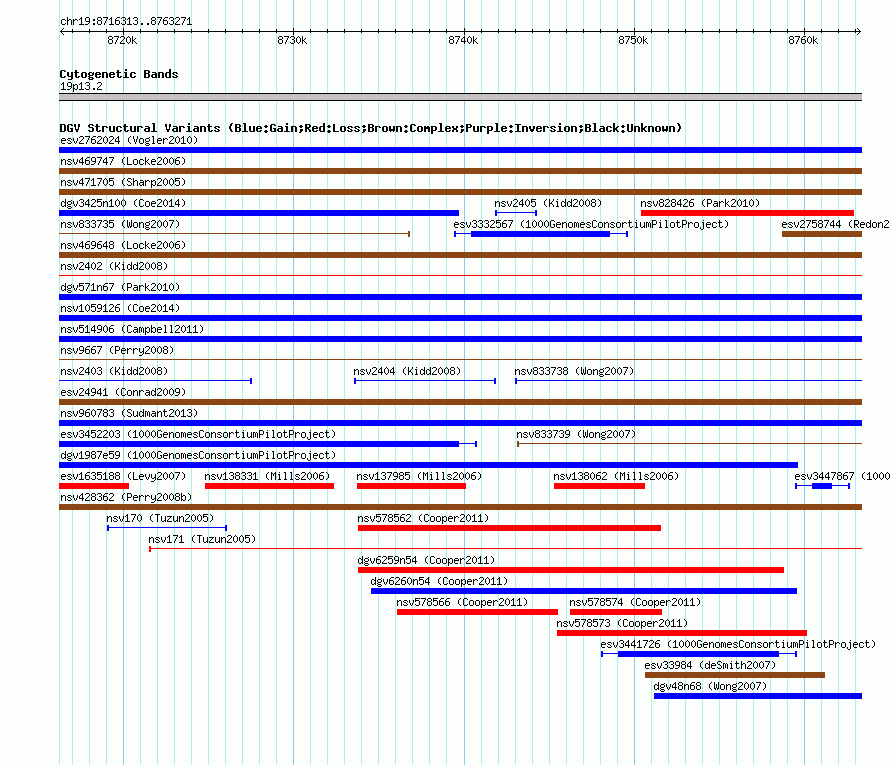The width and height of the screenshot is (890, 765).
Task: Click esv3441726 1000GenomesConsortiumPilotProject label
Action: (738, 644)
